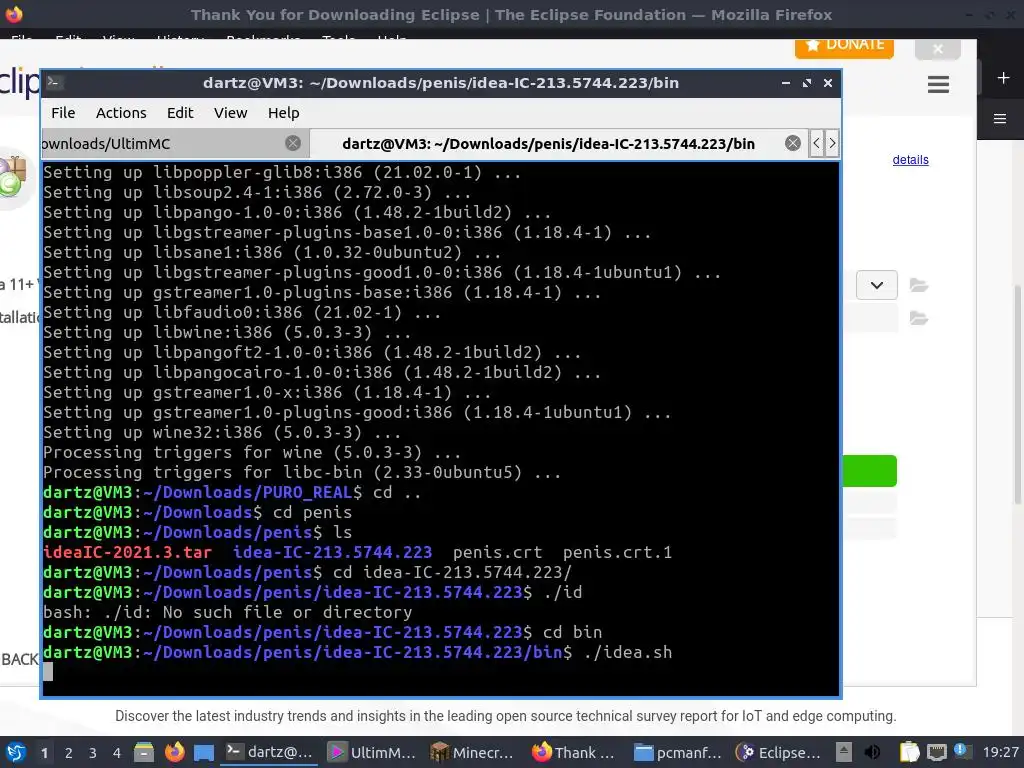Open the terminal File menu
Screen dimensions: 1024x768
point(63,113)
